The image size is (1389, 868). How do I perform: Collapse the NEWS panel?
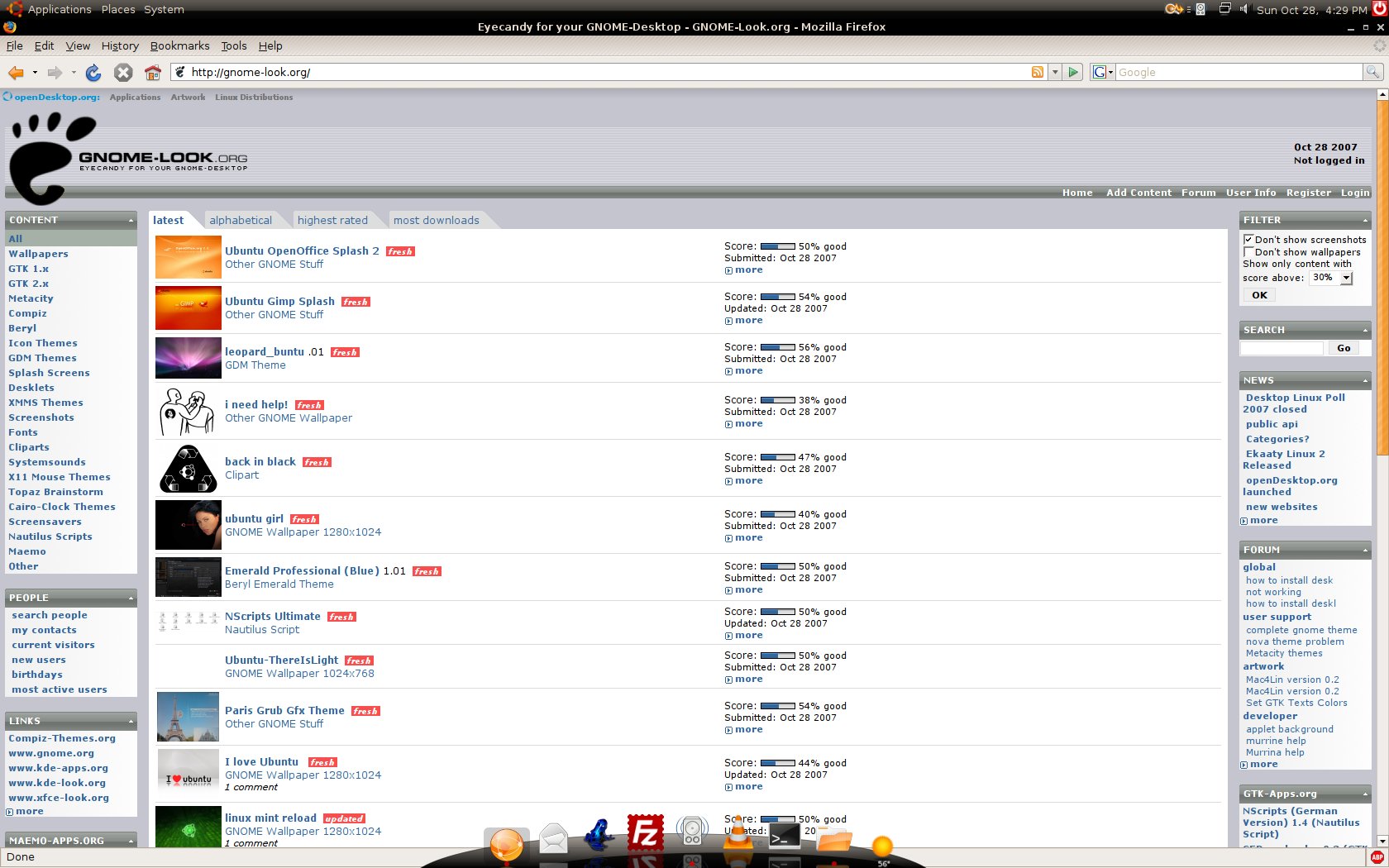click(x=1365, y=381)
